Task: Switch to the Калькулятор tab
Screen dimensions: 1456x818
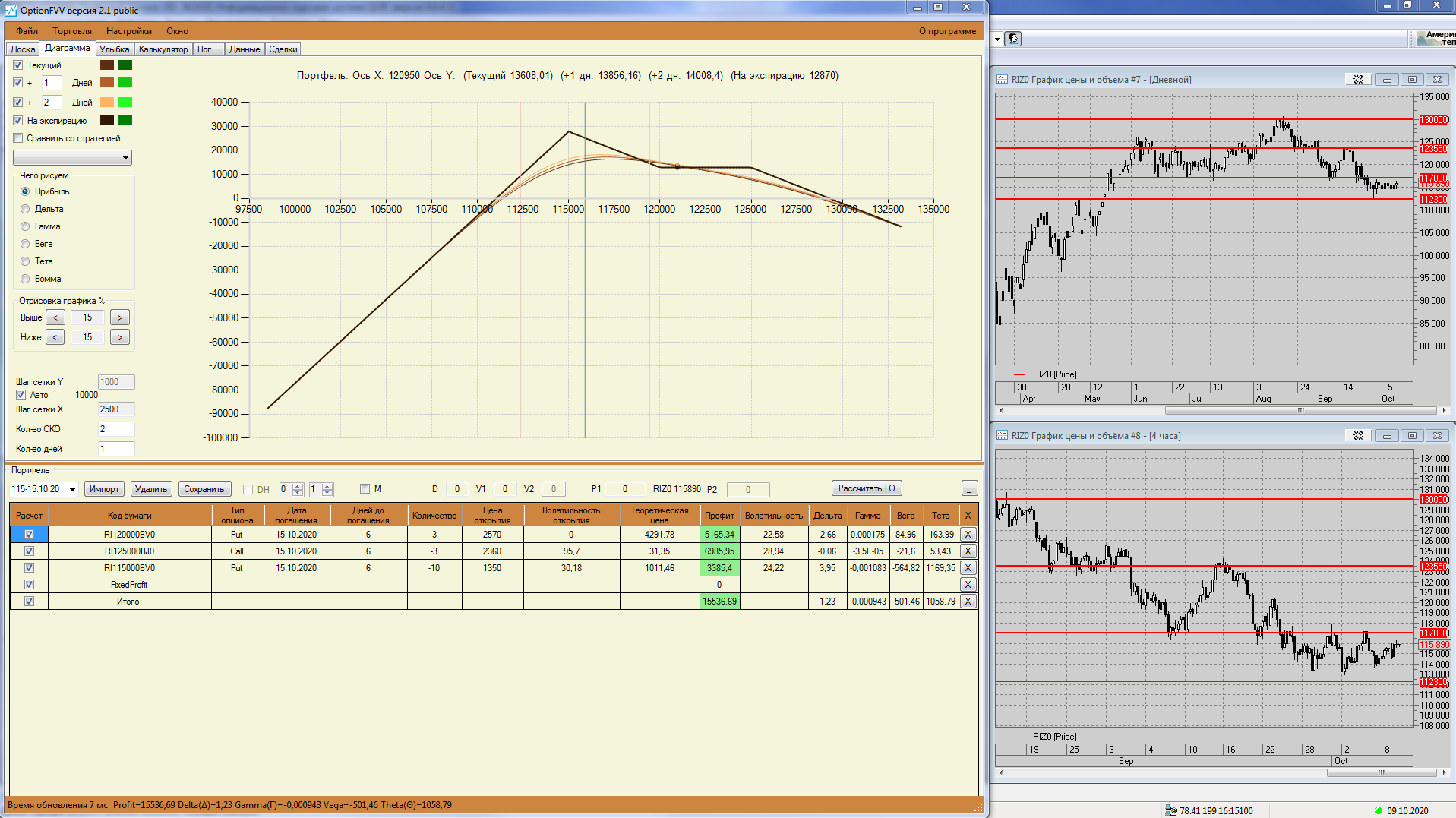Action: pos(163,49)
